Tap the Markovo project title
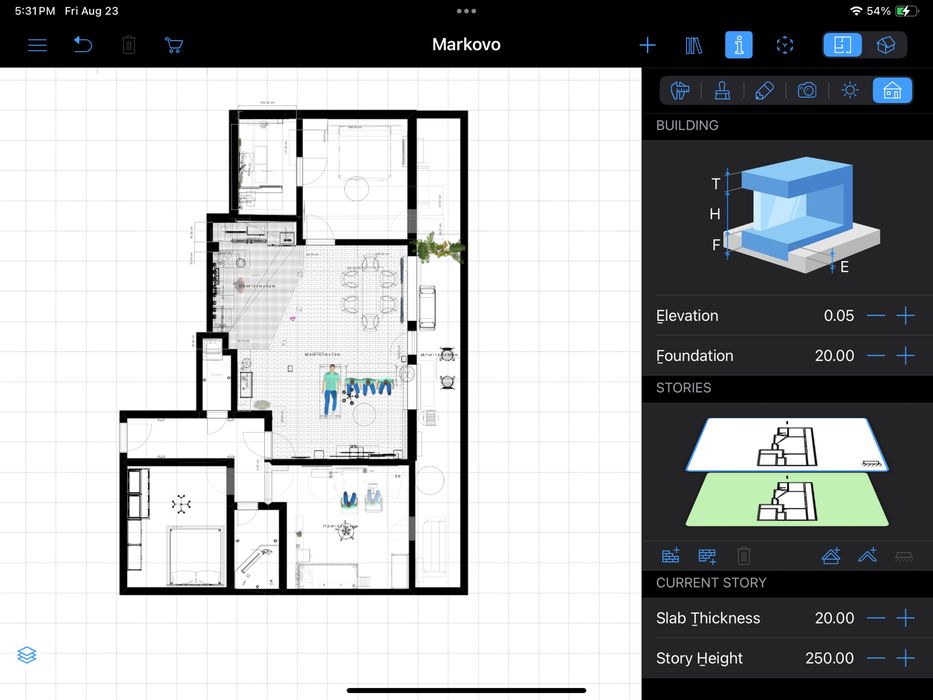 pyautogui.click(x=466, y=45)
